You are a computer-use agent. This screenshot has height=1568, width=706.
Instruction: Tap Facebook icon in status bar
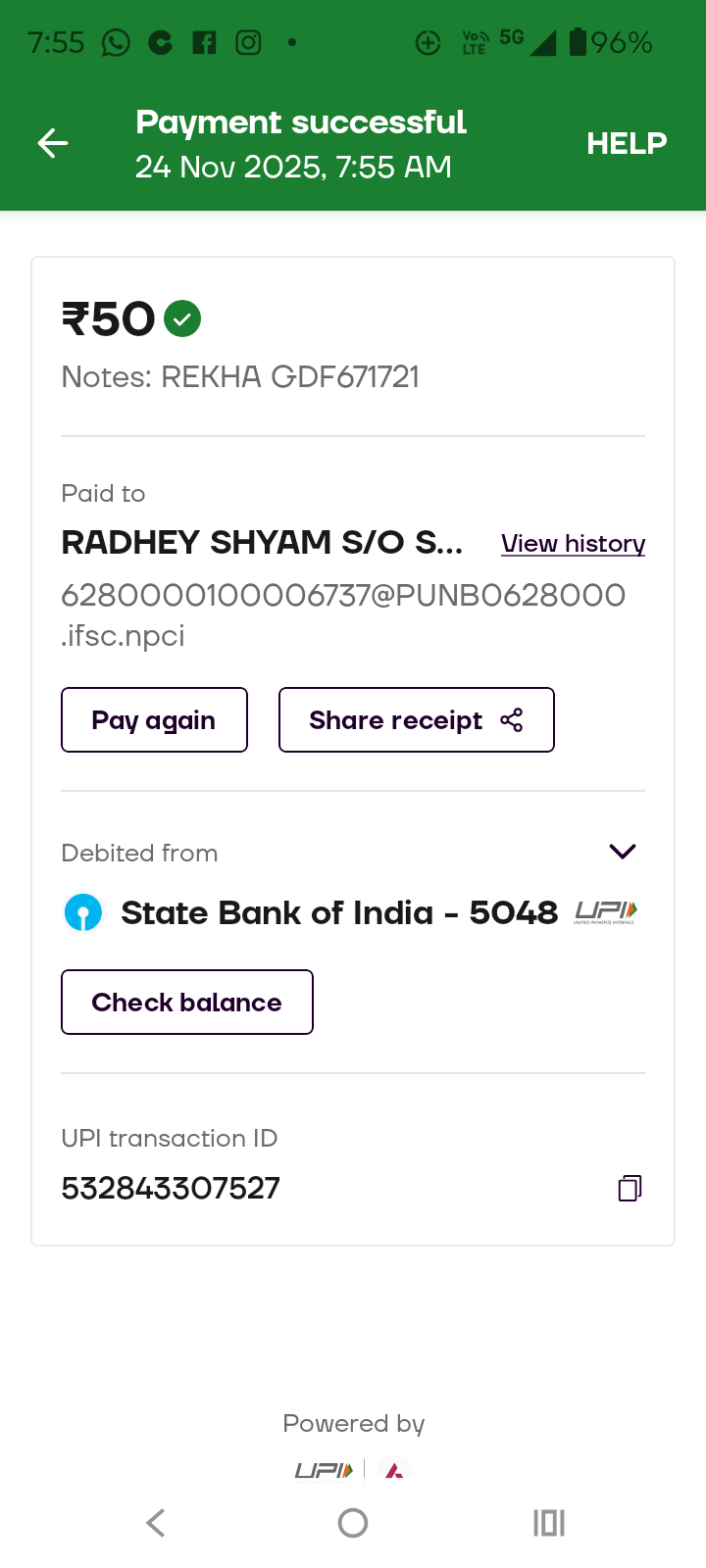coord(204,43)
